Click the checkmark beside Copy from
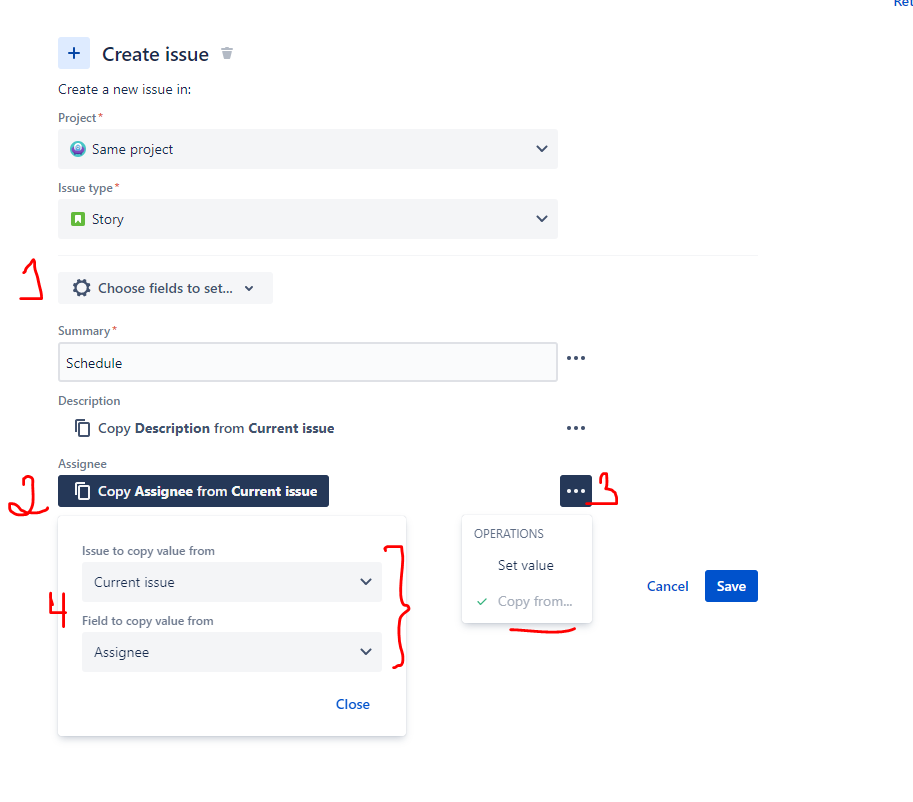This screenshot has width=913, height=802. coord(482,602)
